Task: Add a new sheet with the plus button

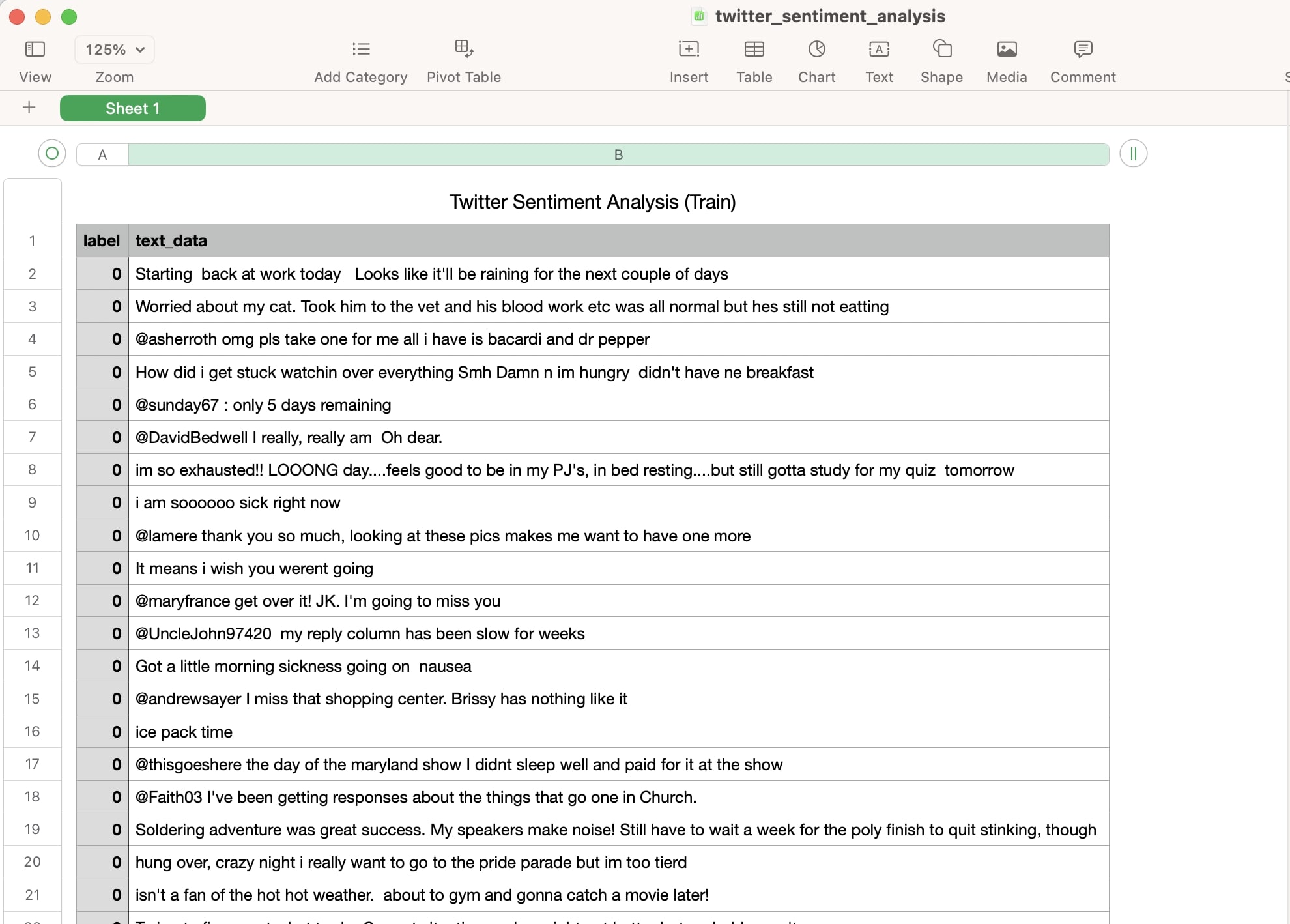Action: point(29,108)
